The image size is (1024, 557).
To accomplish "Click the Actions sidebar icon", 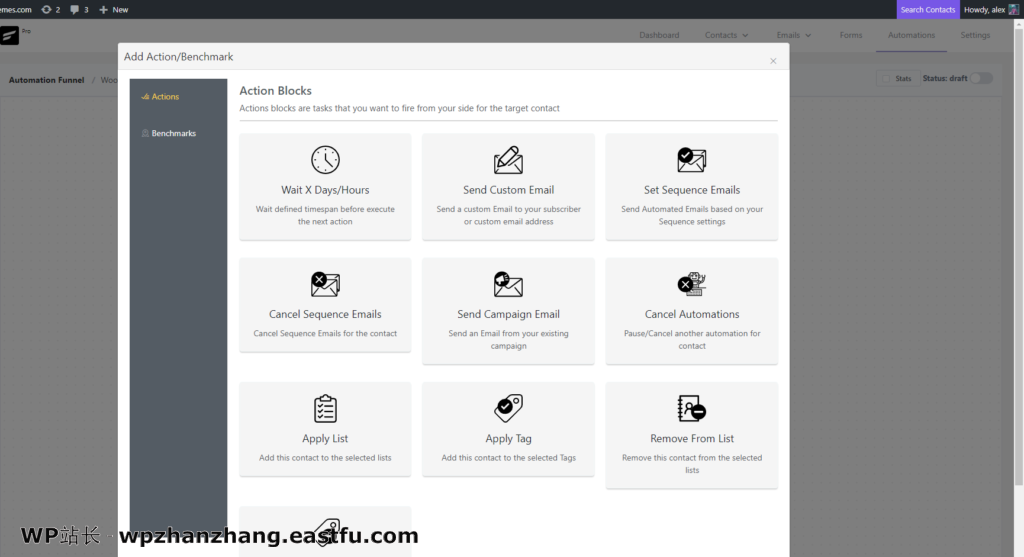I will click(x=145, y=97).
